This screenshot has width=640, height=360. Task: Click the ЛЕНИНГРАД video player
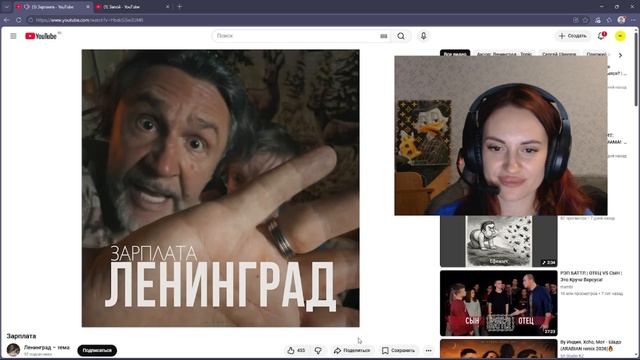[220, 188]
